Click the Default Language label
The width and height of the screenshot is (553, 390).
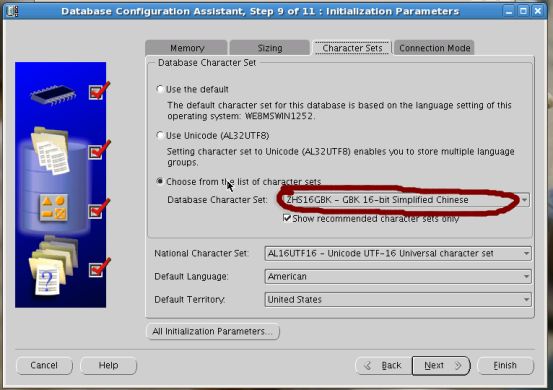pyautogui.click(x=191, y=276)
